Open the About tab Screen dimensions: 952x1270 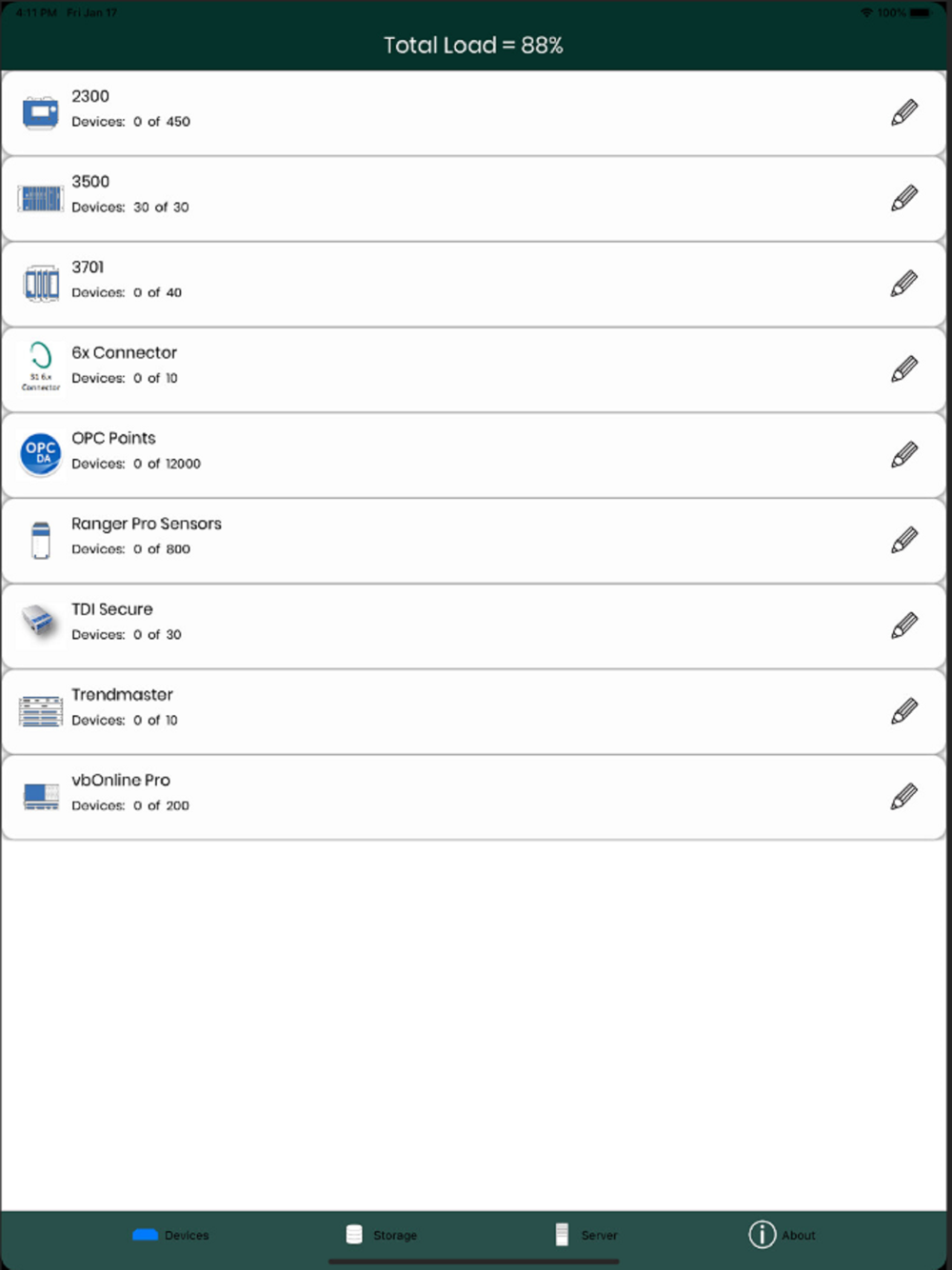pos(782,1235)
